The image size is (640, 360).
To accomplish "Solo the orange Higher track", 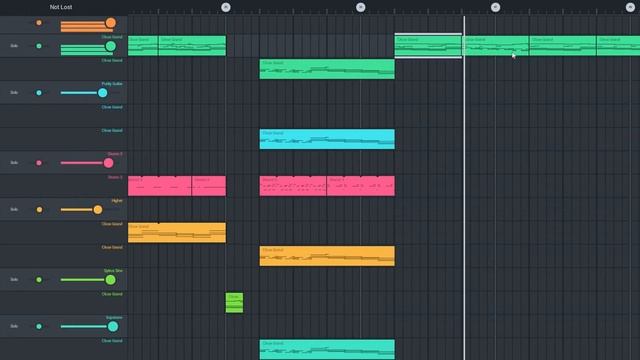I will 14,209.
